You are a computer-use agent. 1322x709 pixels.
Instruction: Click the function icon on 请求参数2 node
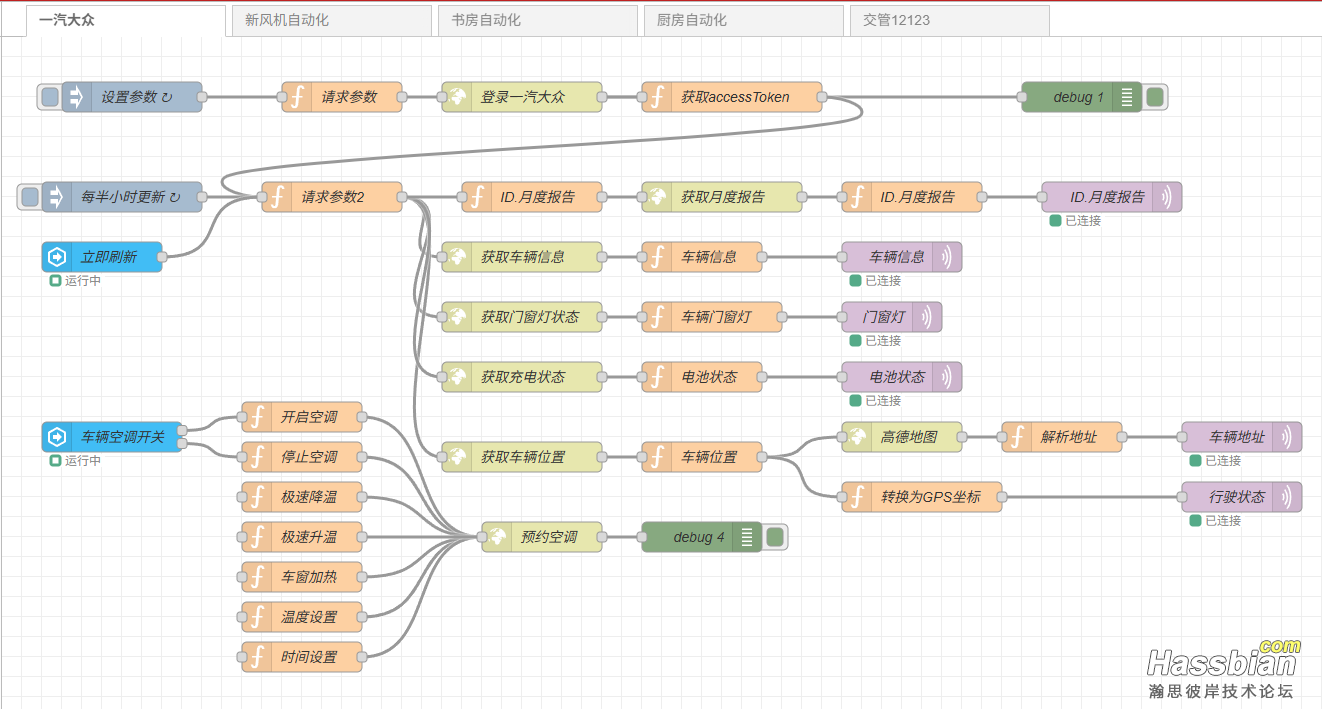[x=277, y=197]
